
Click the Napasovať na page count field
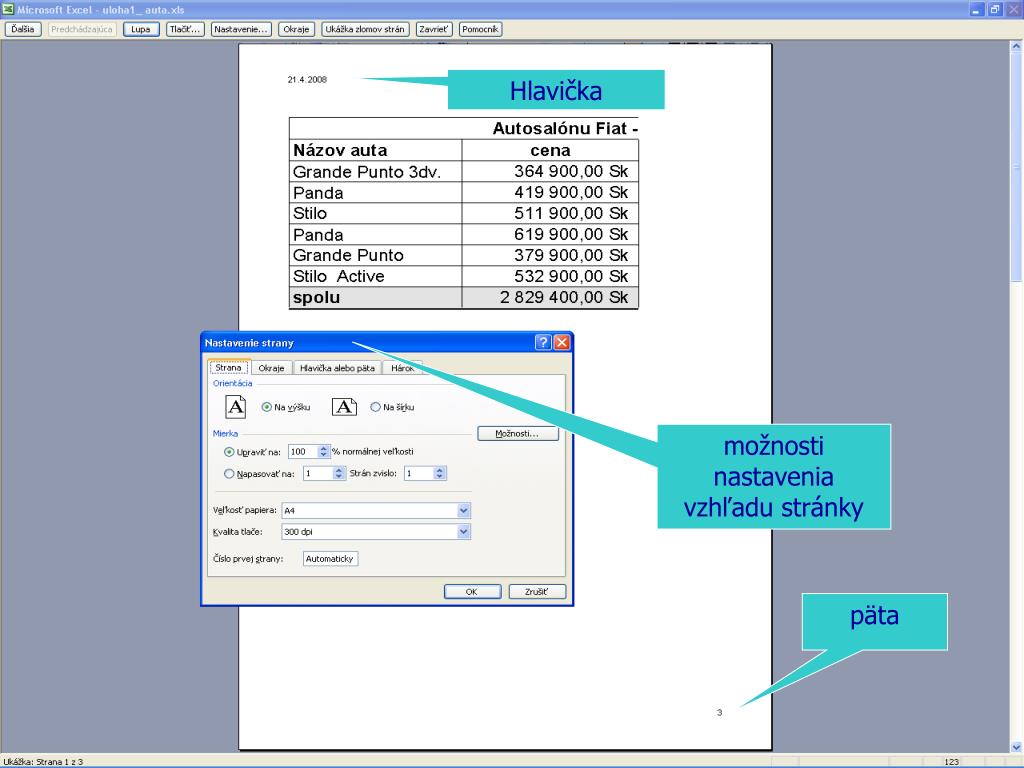coord(318,473)
